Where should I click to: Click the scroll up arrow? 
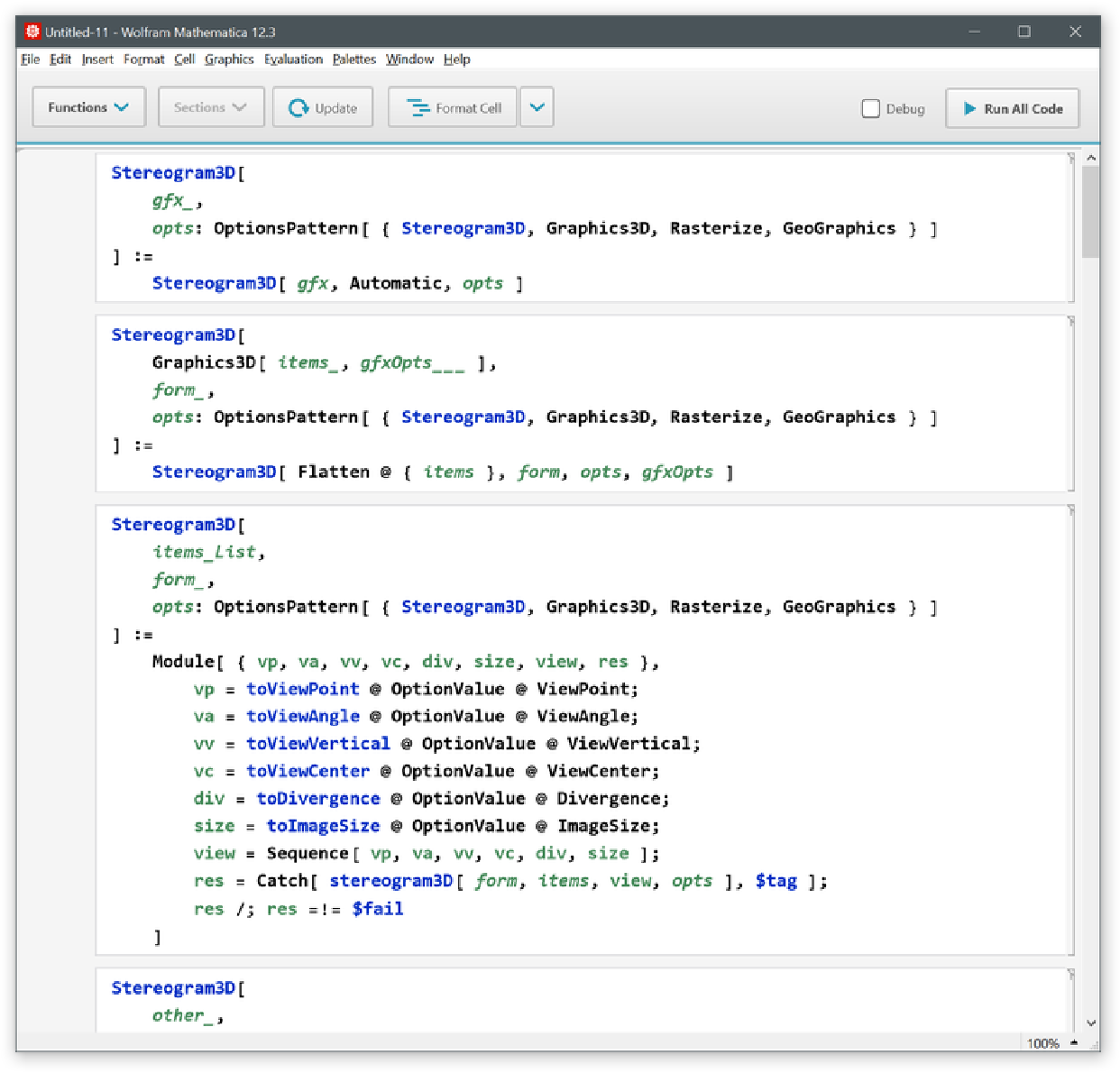point(1091,158)
